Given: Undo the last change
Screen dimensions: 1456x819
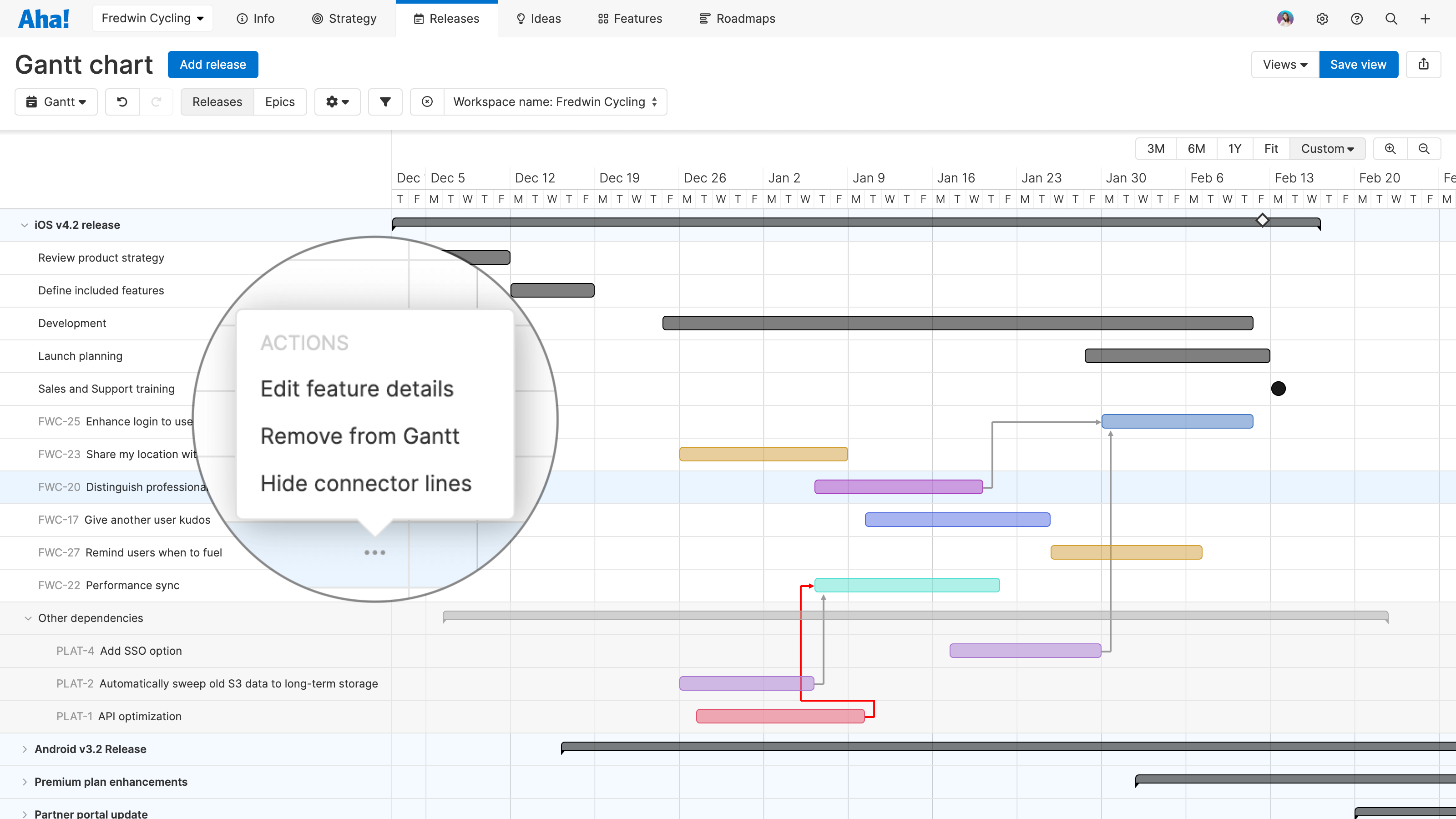Looking at the screenshot, I should pos(122,102).
